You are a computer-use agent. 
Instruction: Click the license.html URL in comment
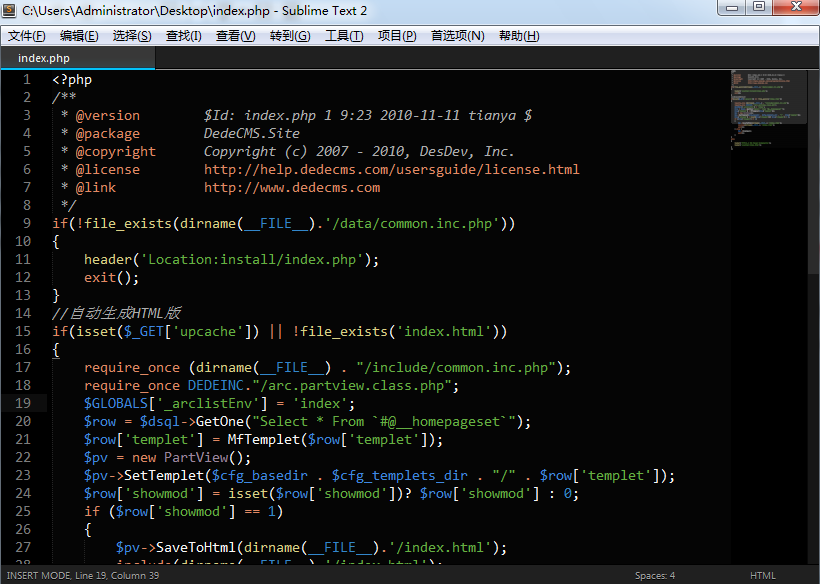(x=392, y=169)
